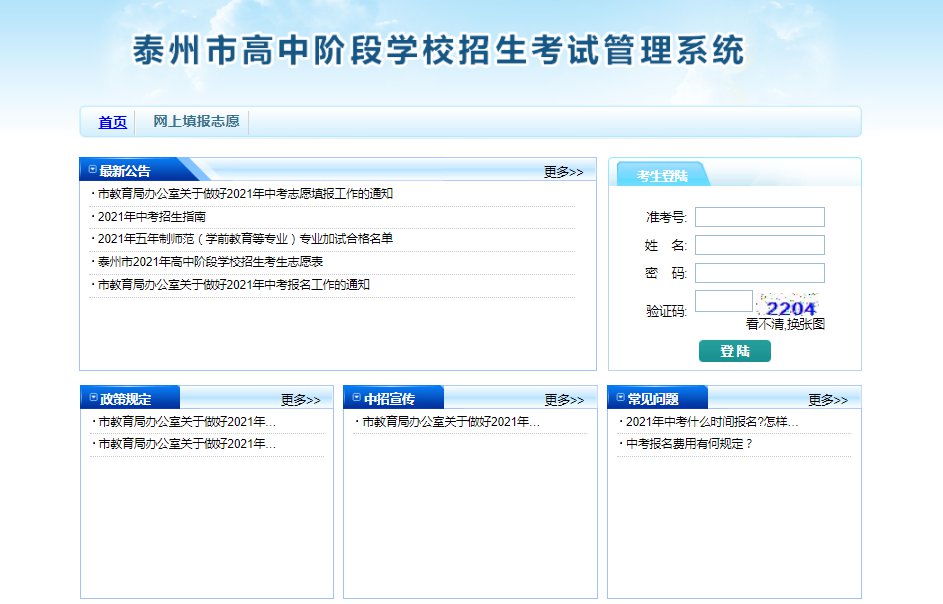Switch to 网上填报志愿 tab
The height and width of the screenshot is (604, 943).
(196, 122)
